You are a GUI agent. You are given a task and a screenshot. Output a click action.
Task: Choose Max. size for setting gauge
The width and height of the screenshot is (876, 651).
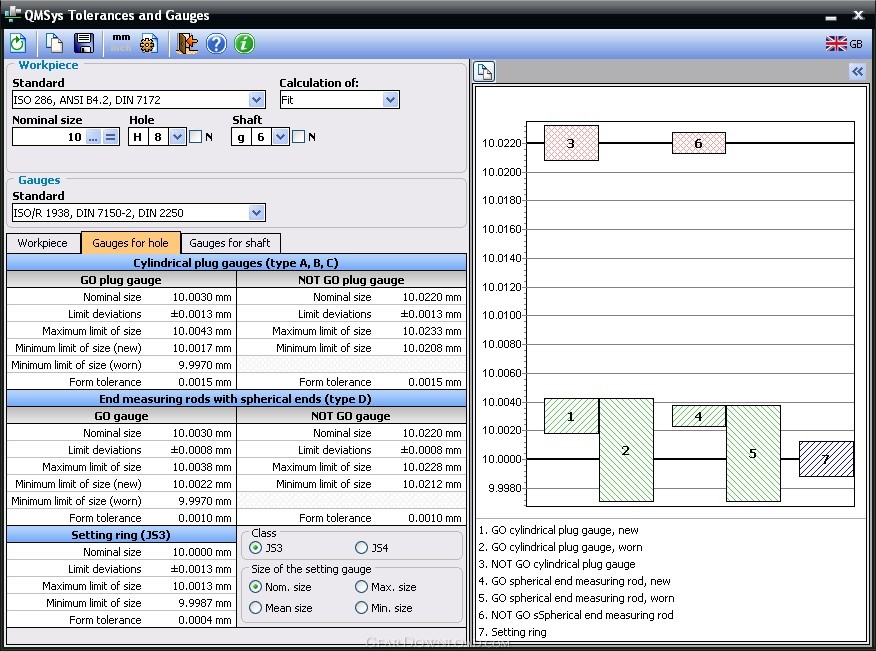pyautogui.click(x=361, y=587)
